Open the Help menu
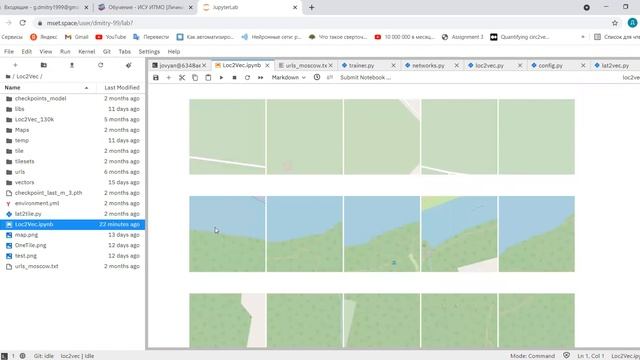This screenshot has height=360, width=640. (173, 51)
